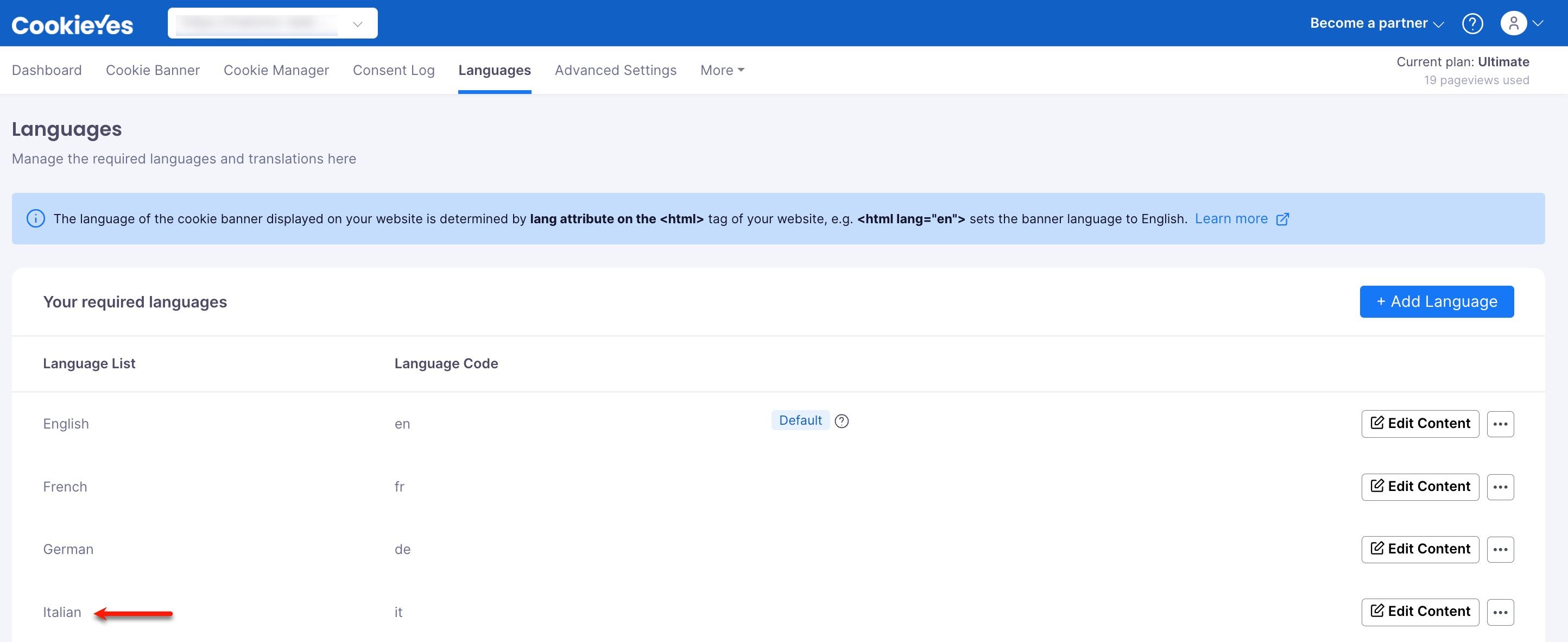Open the Consent Log tab
Viewport: 1568px width, 642px height.
coord(394,71)
